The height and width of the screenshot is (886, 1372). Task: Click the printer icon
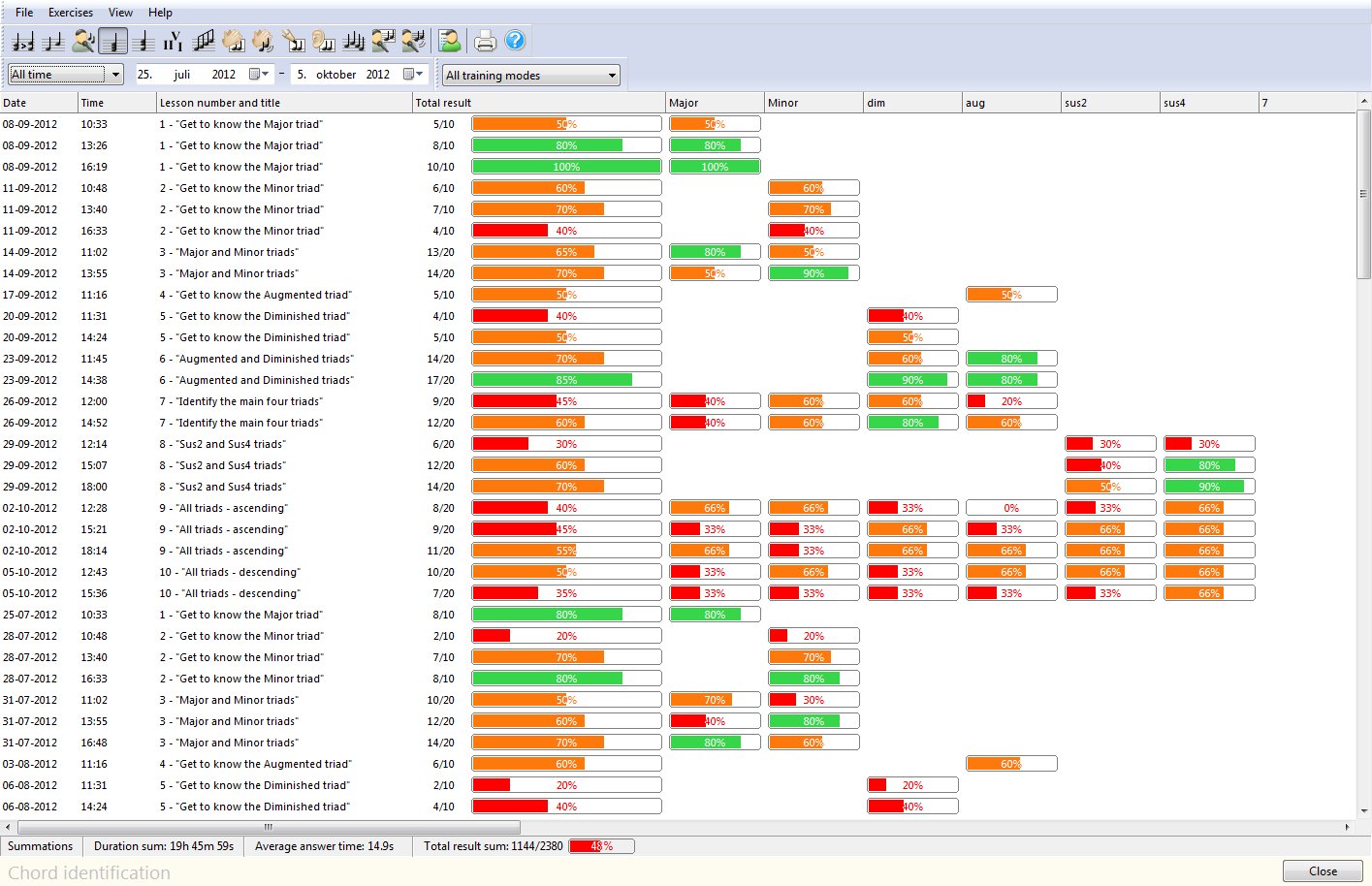pyautogui.click(x=485, y=41)
